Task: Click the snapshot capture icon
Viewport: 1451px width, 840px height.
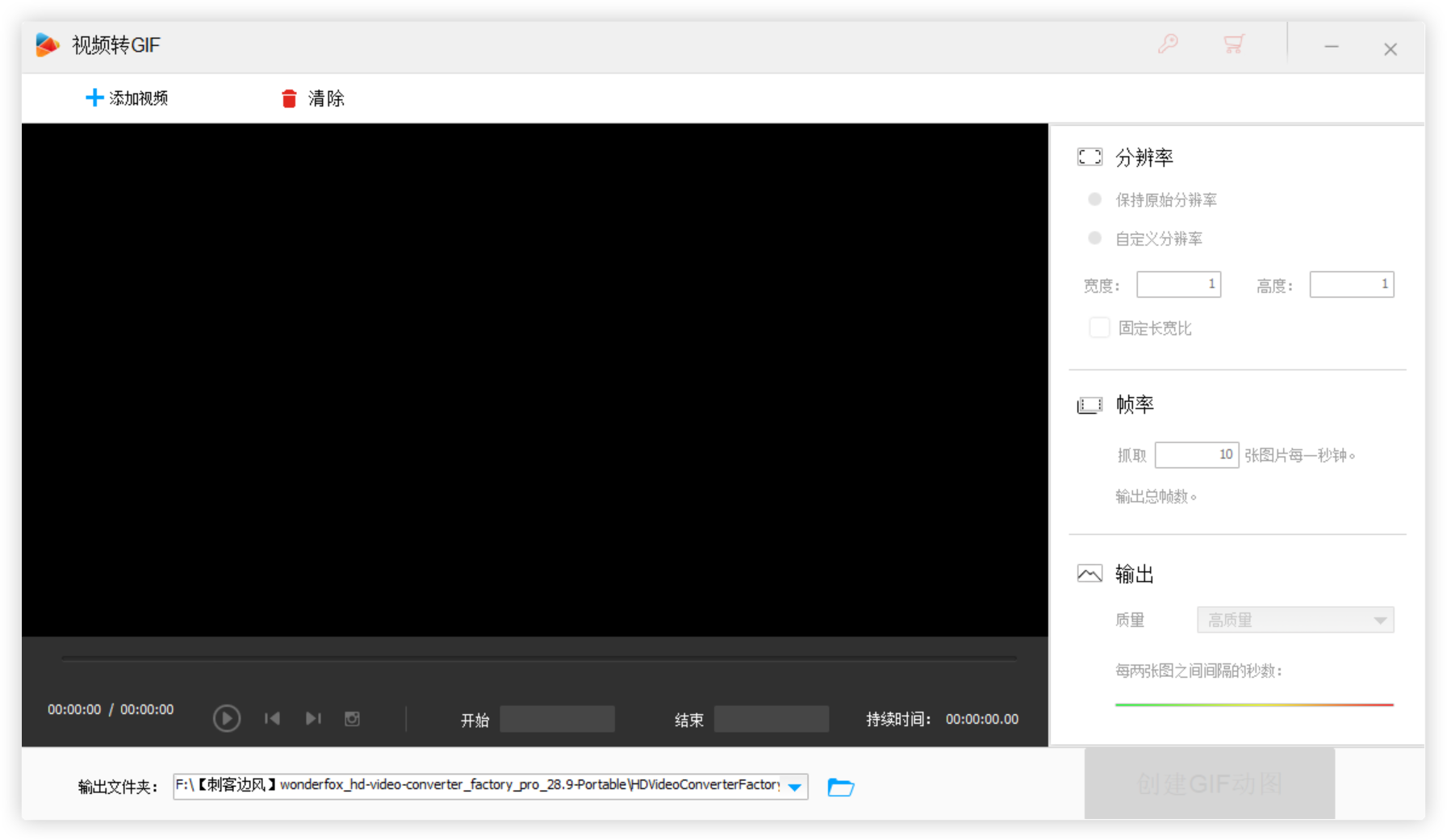Action: [x=352, y=718]
